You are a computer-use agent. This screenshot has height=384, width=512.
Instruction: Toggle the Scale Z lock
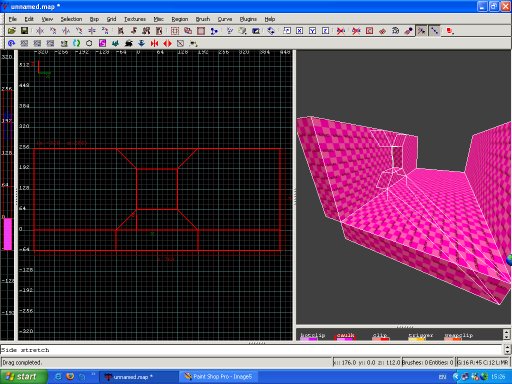click(x=325, y=31)
